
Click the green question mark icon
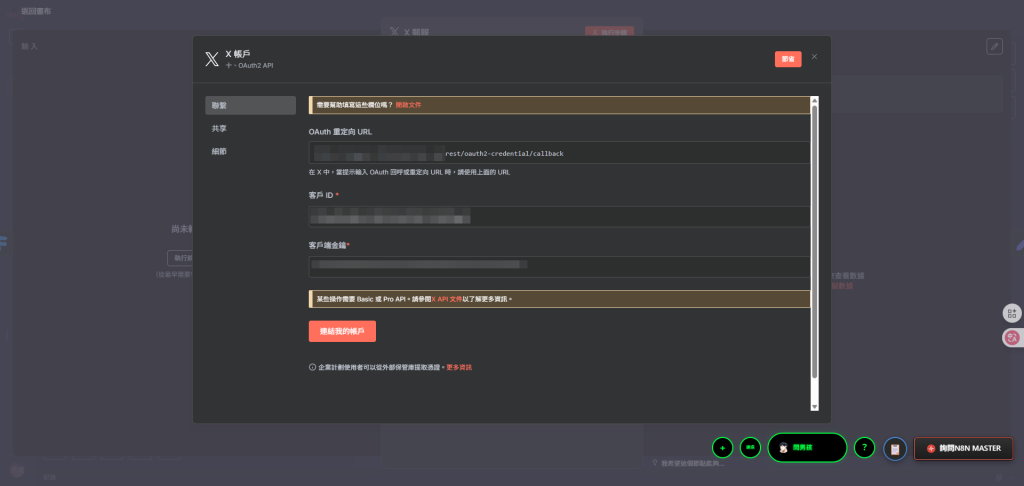(865, 448)
